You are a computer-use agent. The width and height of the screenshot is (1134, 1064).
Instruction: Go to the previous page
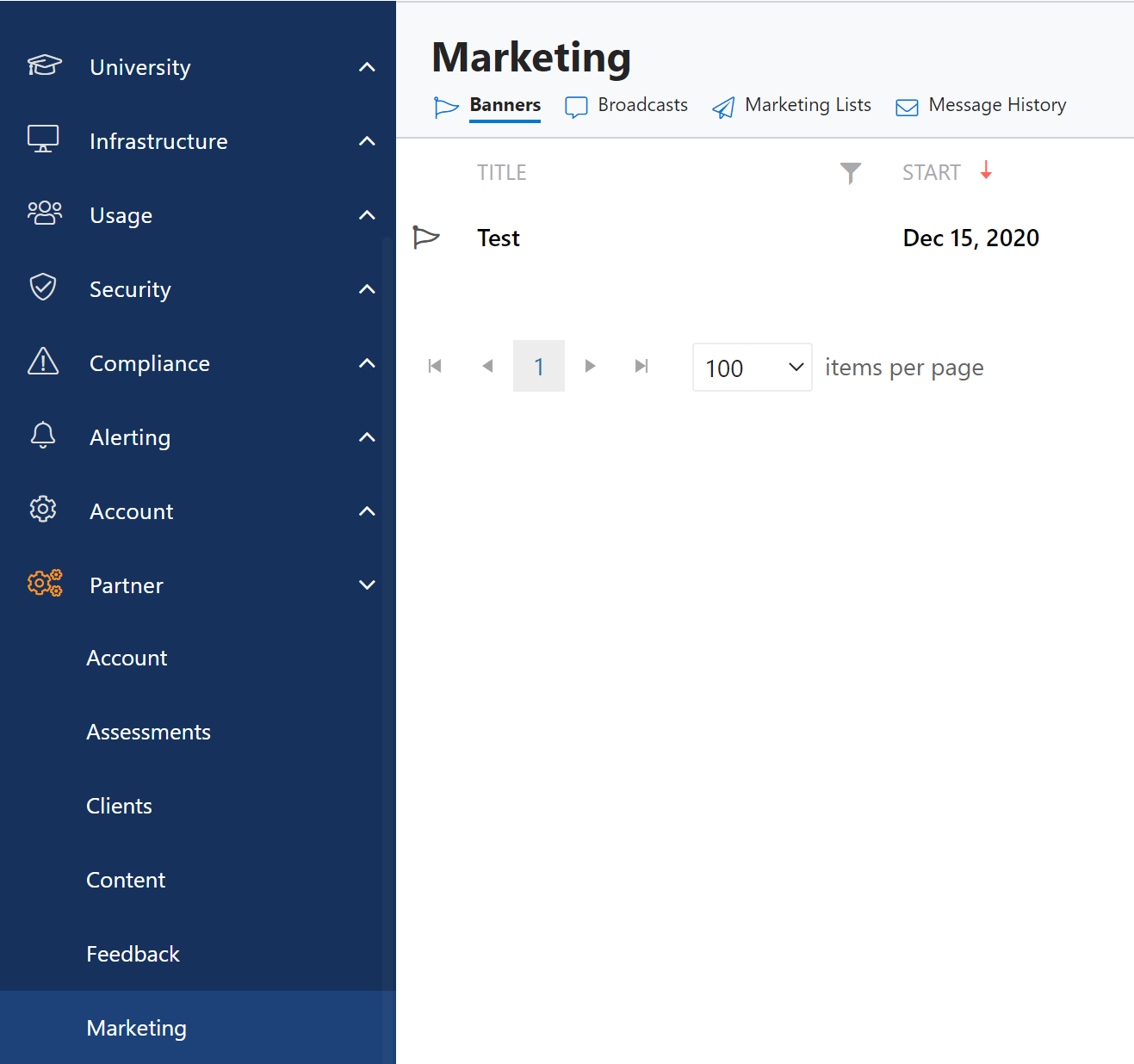point(487,366)
